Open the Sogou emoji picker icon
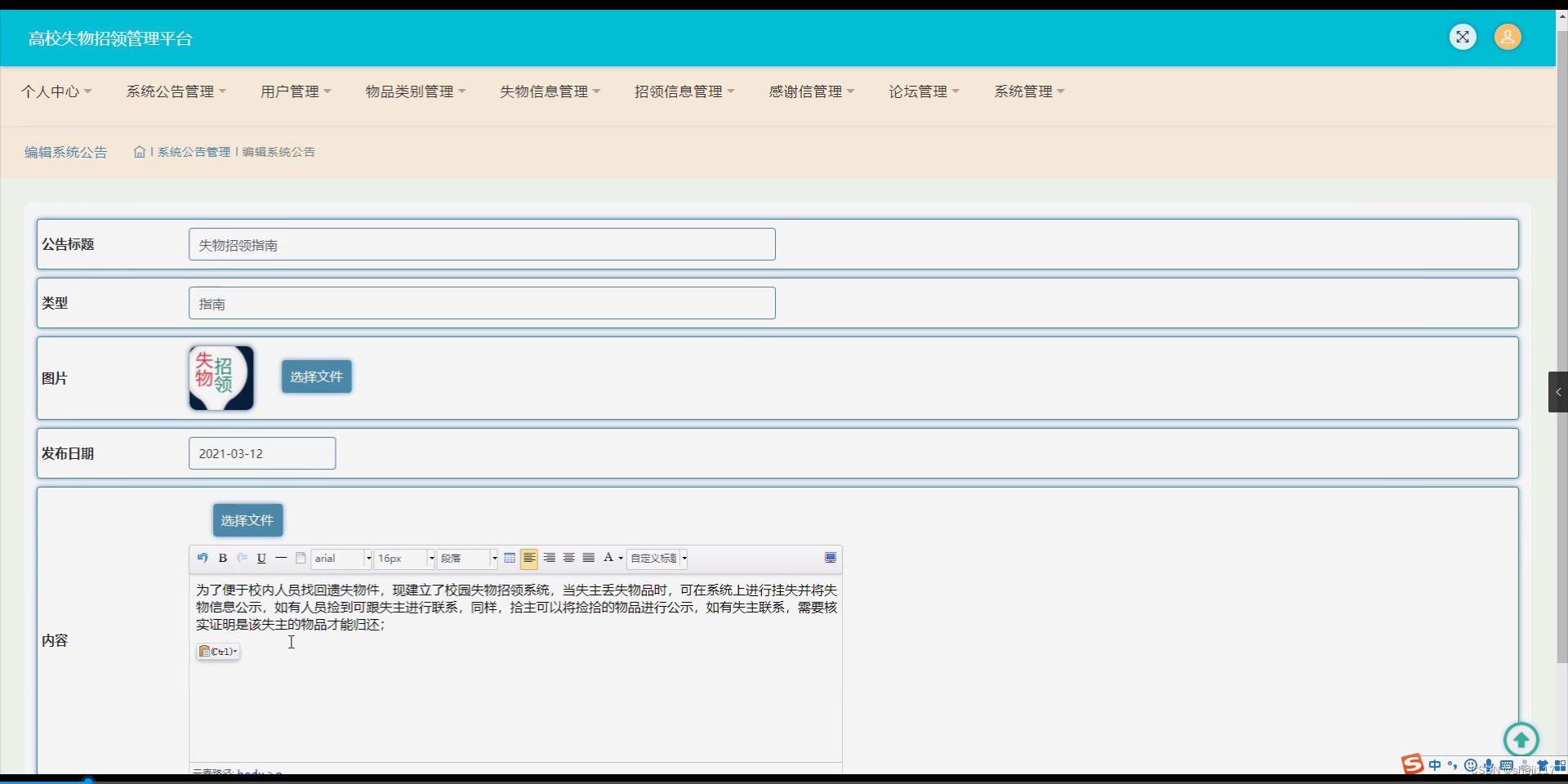 (x=1471, y=765)
